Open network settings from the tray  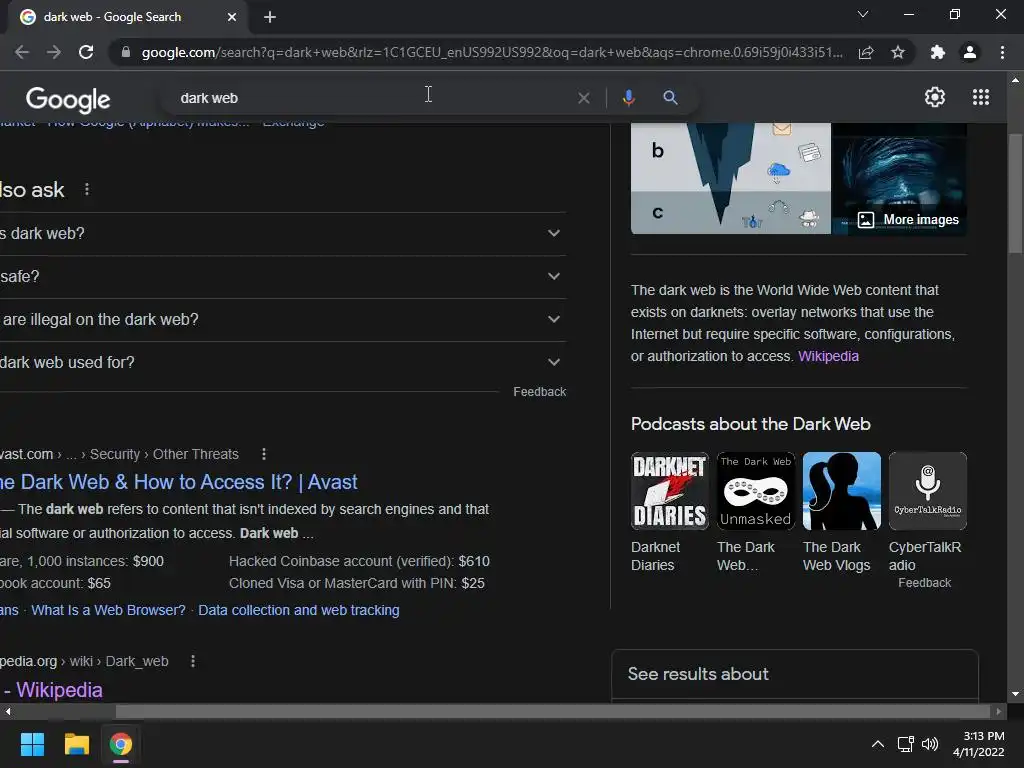[x=906, y=744]
